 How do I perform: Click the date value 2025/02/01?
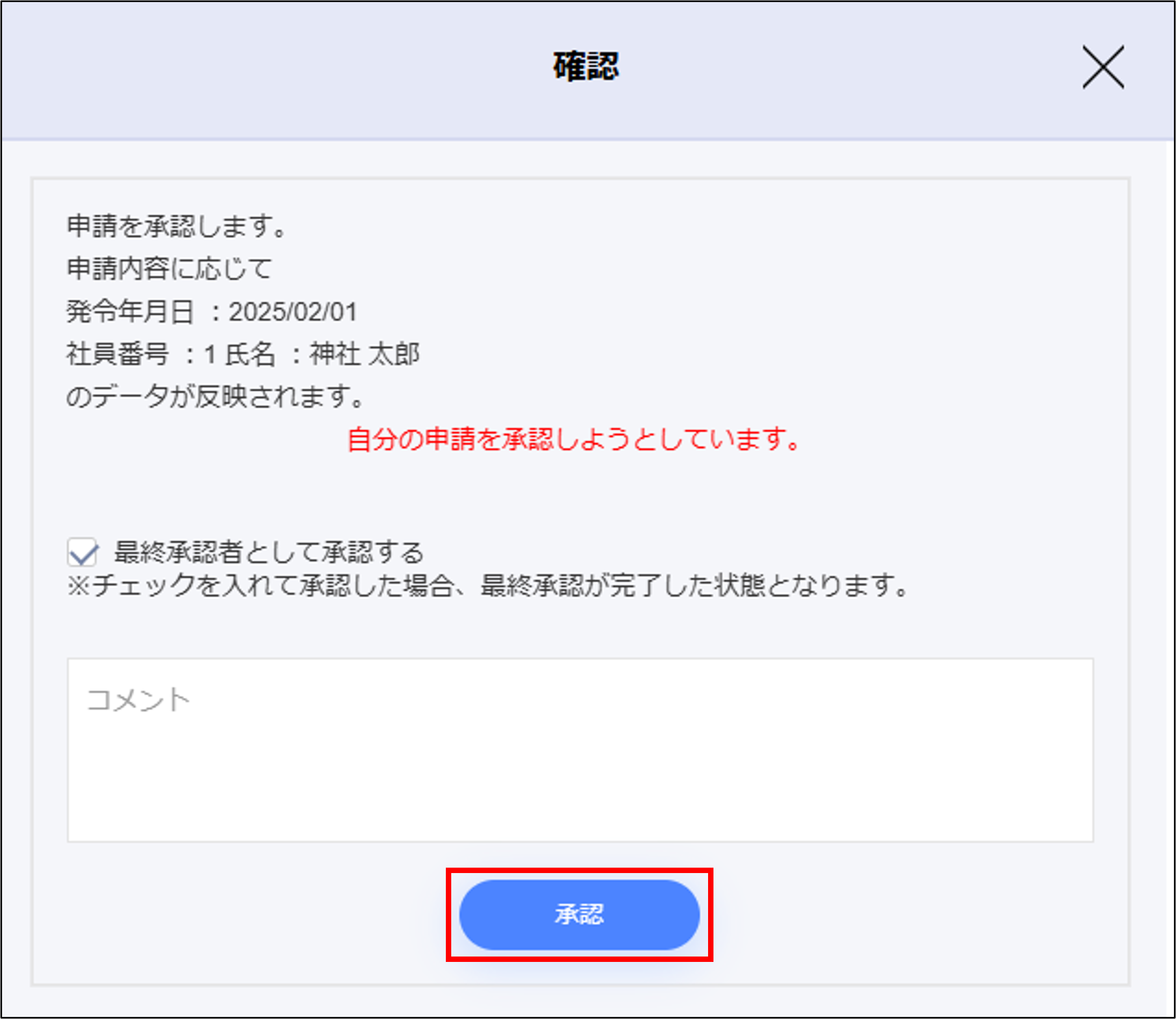293,312
